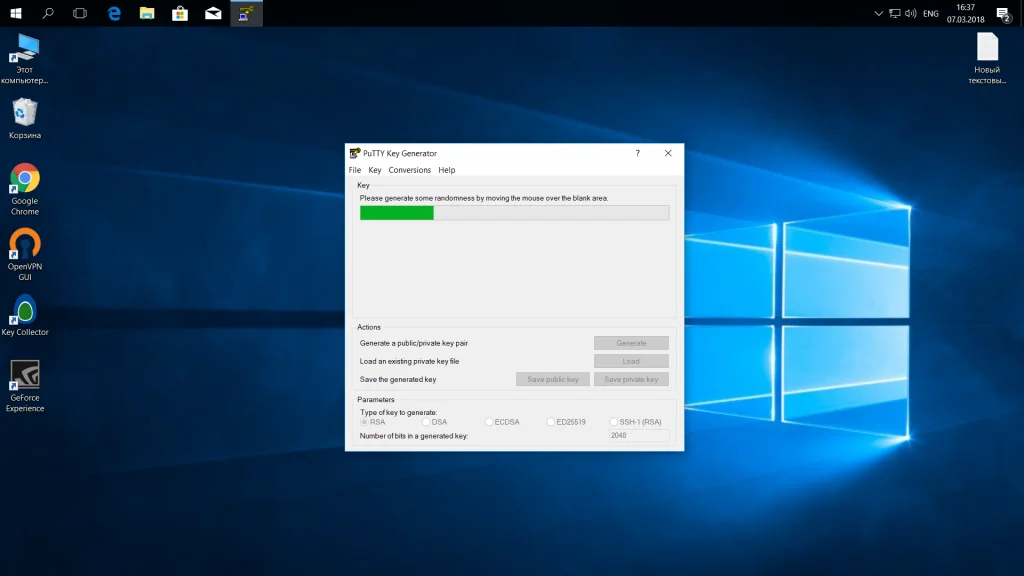Select the RSA key type radio button
1024x576 pixels.
pos(365,422)
